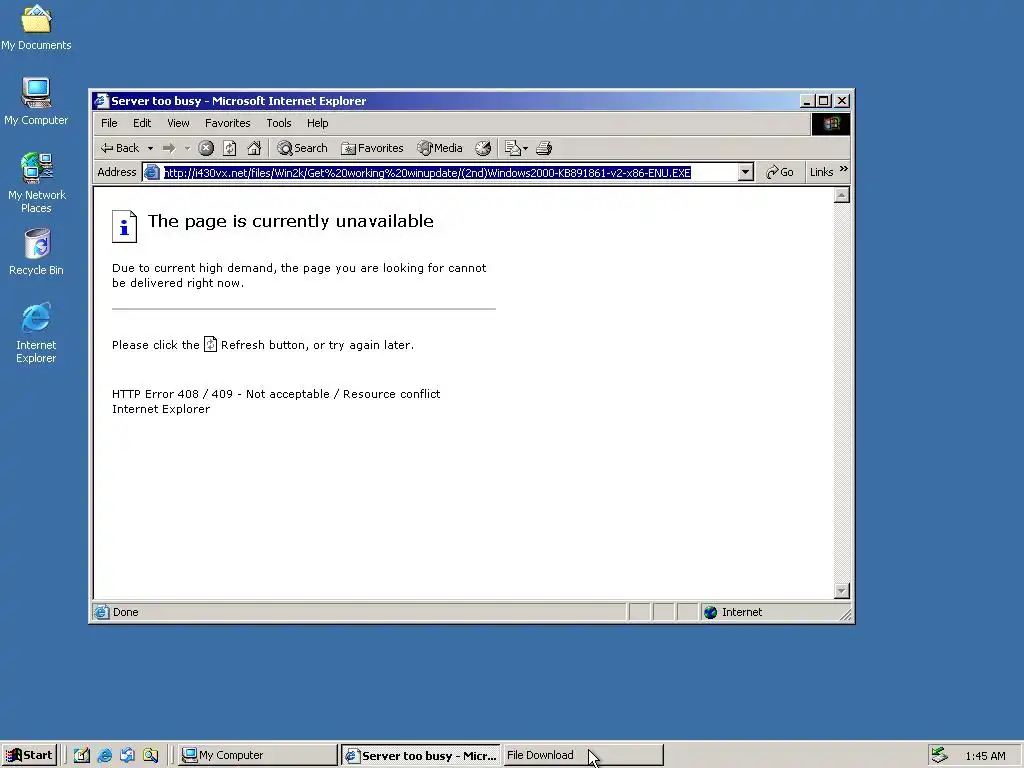Minimize the Internet Explorer window
1024x768 pixels.
pos(807,101)
